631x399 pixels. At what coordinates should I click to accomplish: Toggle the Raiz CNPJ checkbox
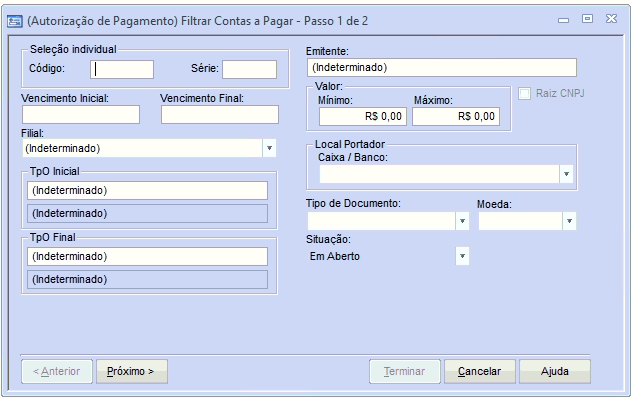point(524,94)
